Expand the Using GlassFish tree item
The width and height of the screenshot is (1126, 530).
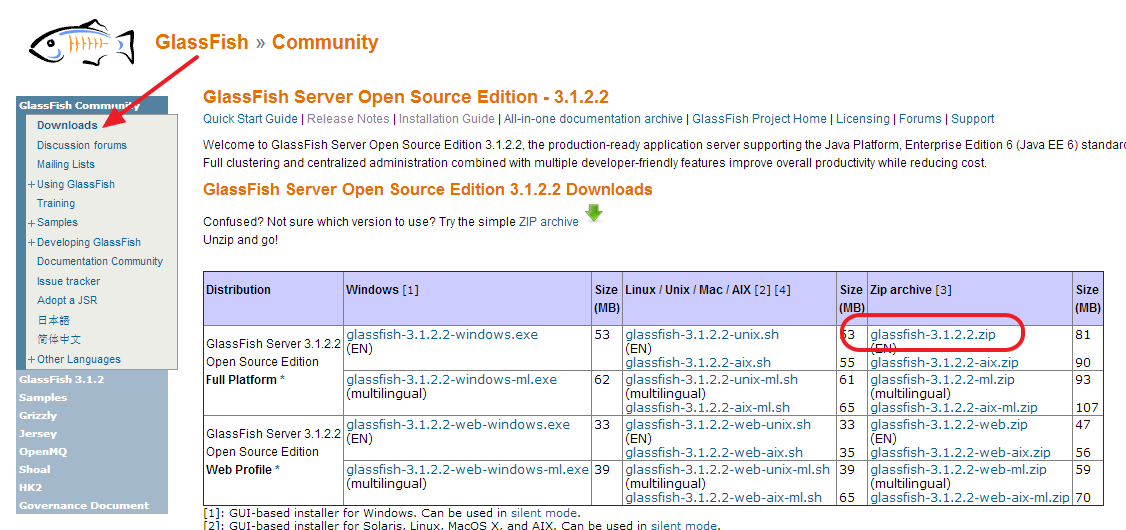[32, 185]
